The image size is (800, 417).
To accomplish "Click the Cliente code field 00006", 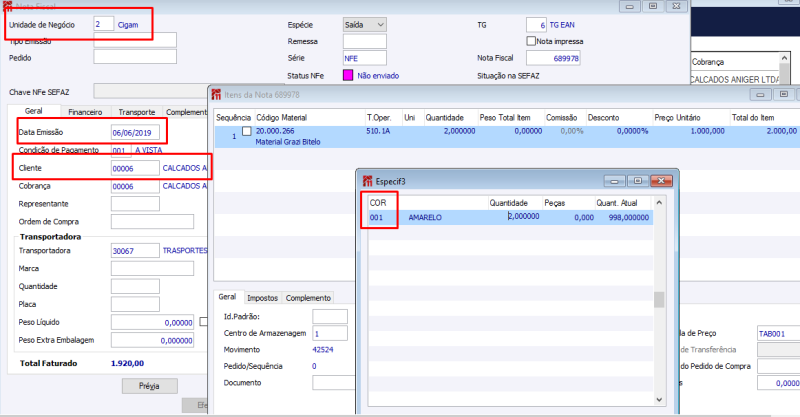I will (135, 168).
